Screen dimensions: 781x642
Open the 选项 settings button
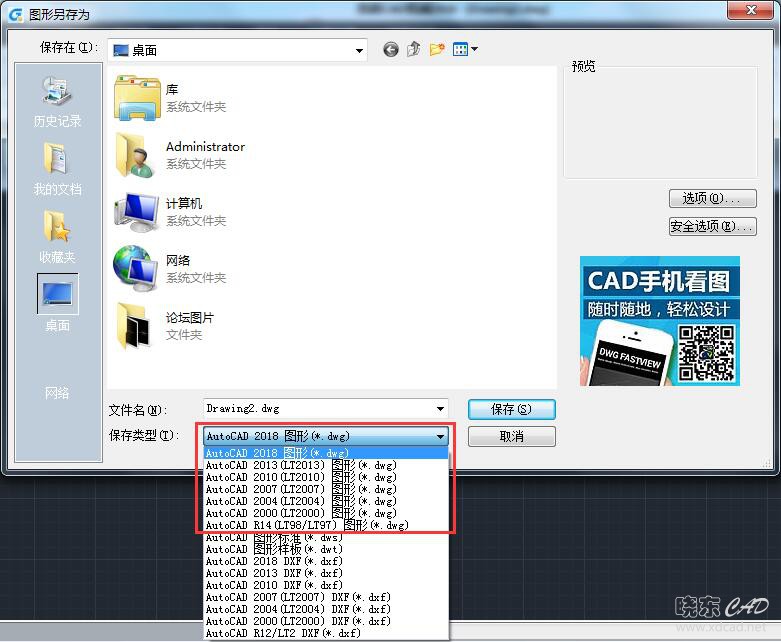click(712, 199)
